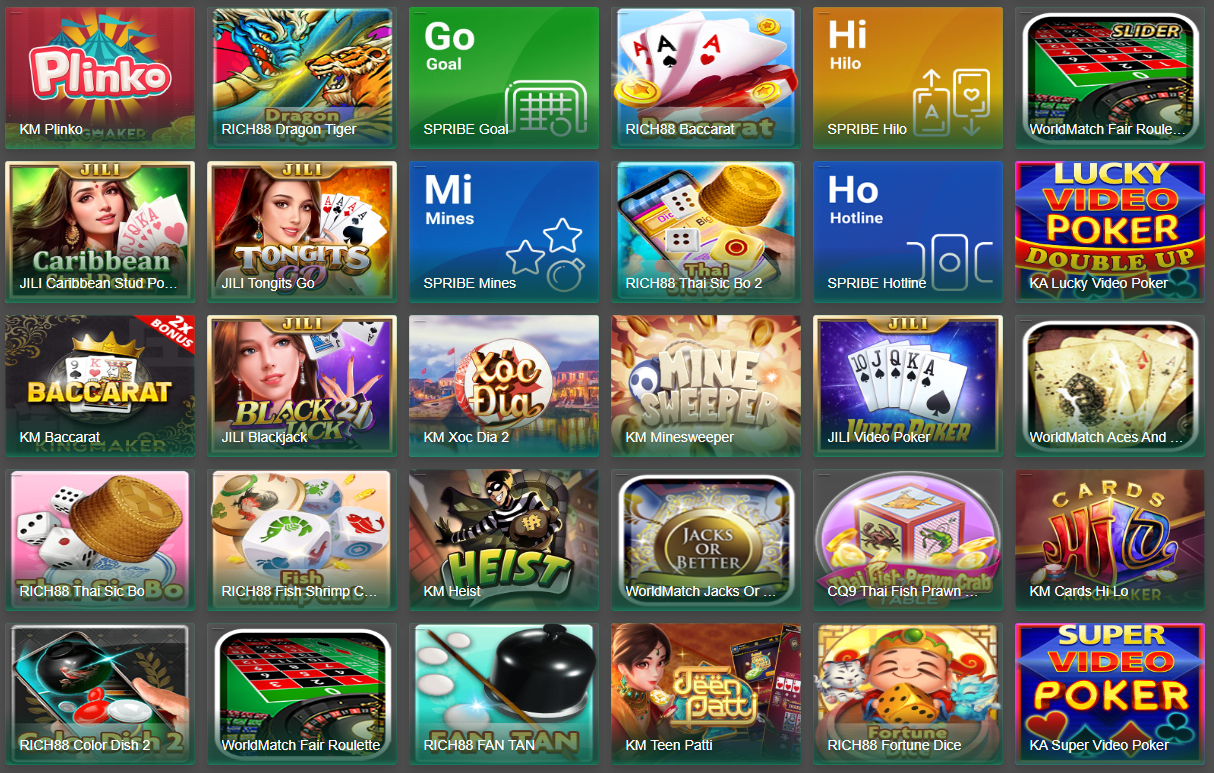
Task: Click the SPRIBE Mines game icon
Action: 503,232
